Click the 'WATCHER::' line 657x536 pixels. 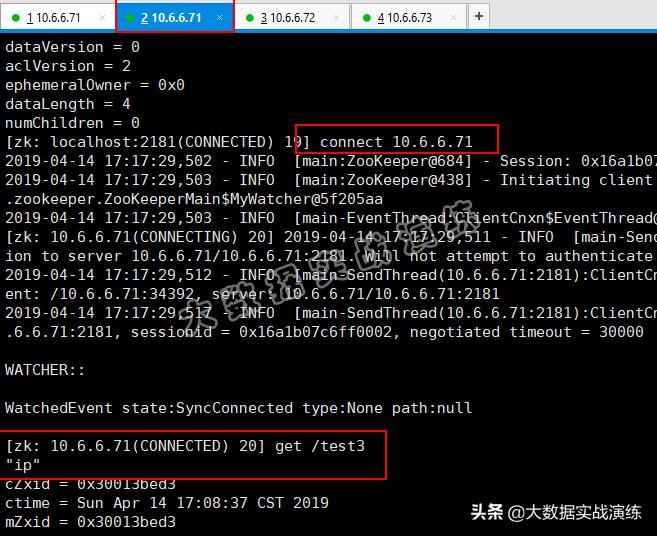(45, 370)
